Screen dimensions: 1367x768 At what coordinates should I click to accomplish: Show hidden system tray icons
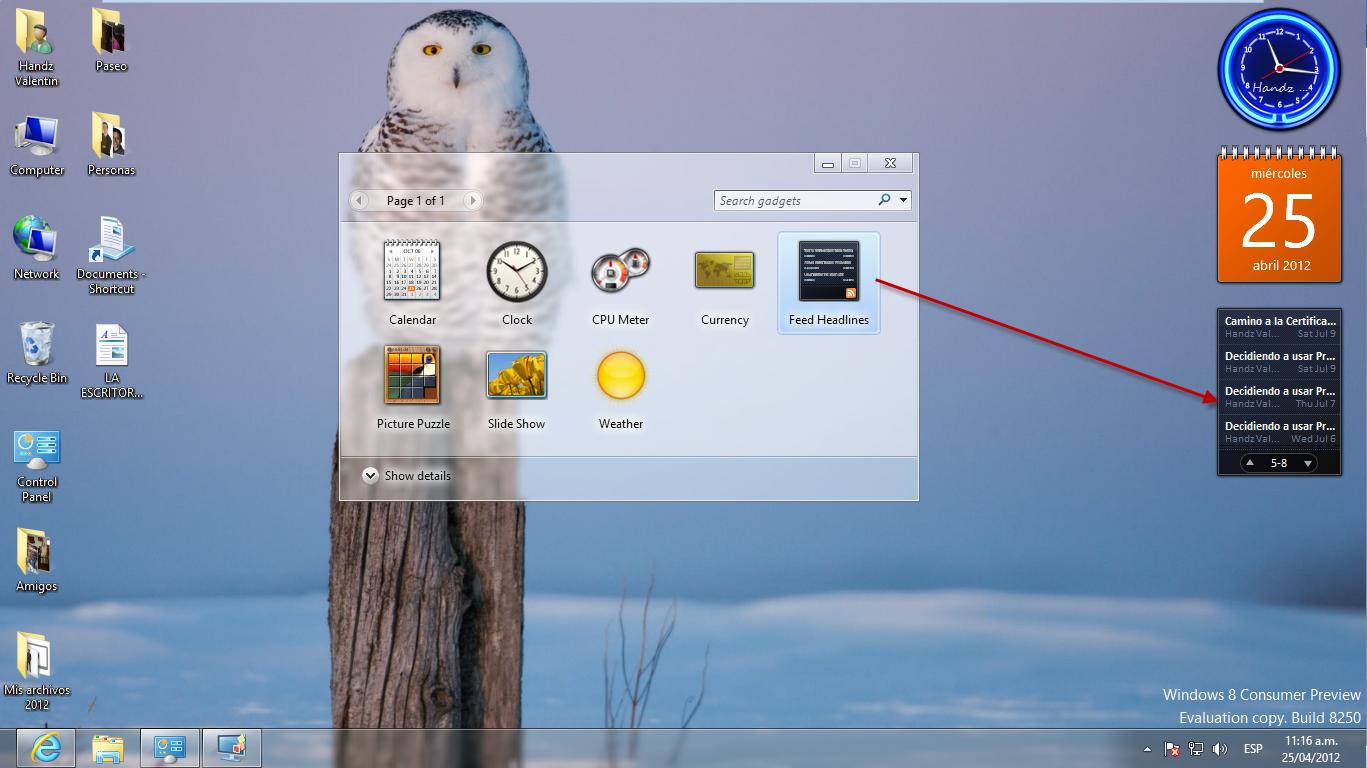[1146, 749]
